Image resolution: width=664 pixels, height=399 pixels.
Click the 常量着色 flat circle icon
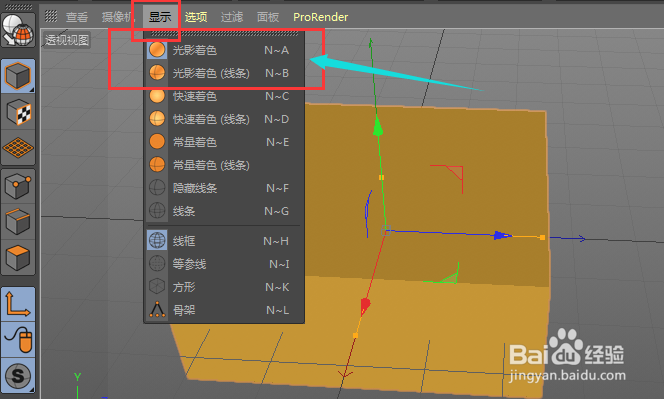pyautogui.click(x=157, y=142)
